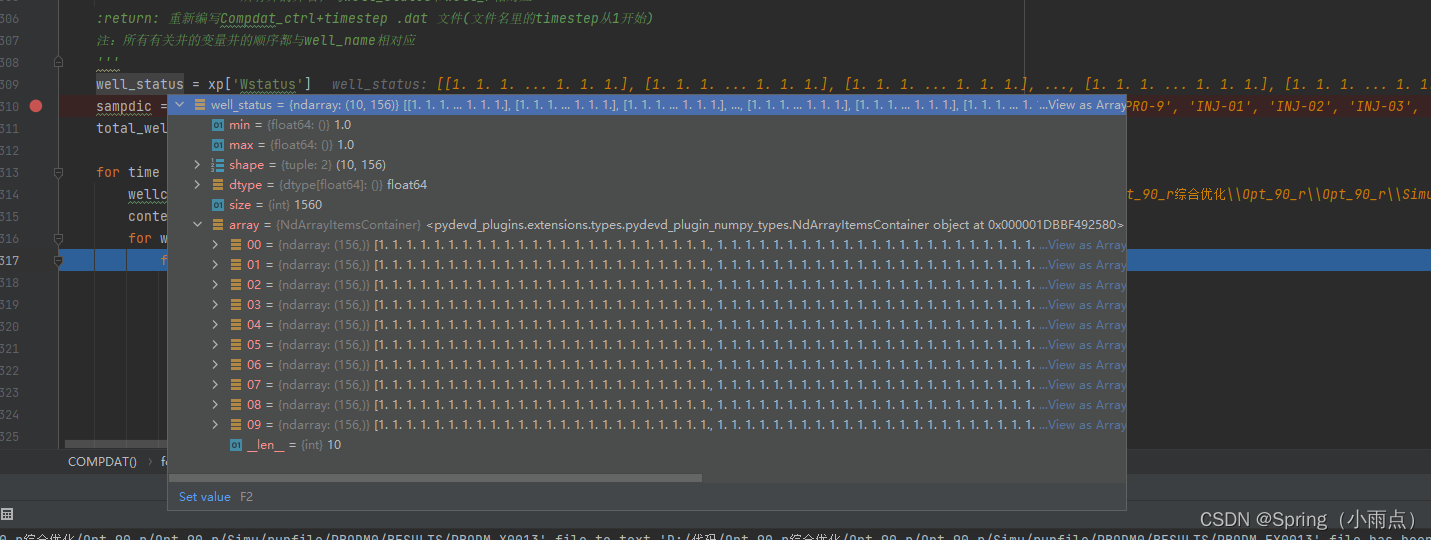Viewport: 1431px width, 540px height.
Task: Click the Set value link
Action: click(204, 497)
